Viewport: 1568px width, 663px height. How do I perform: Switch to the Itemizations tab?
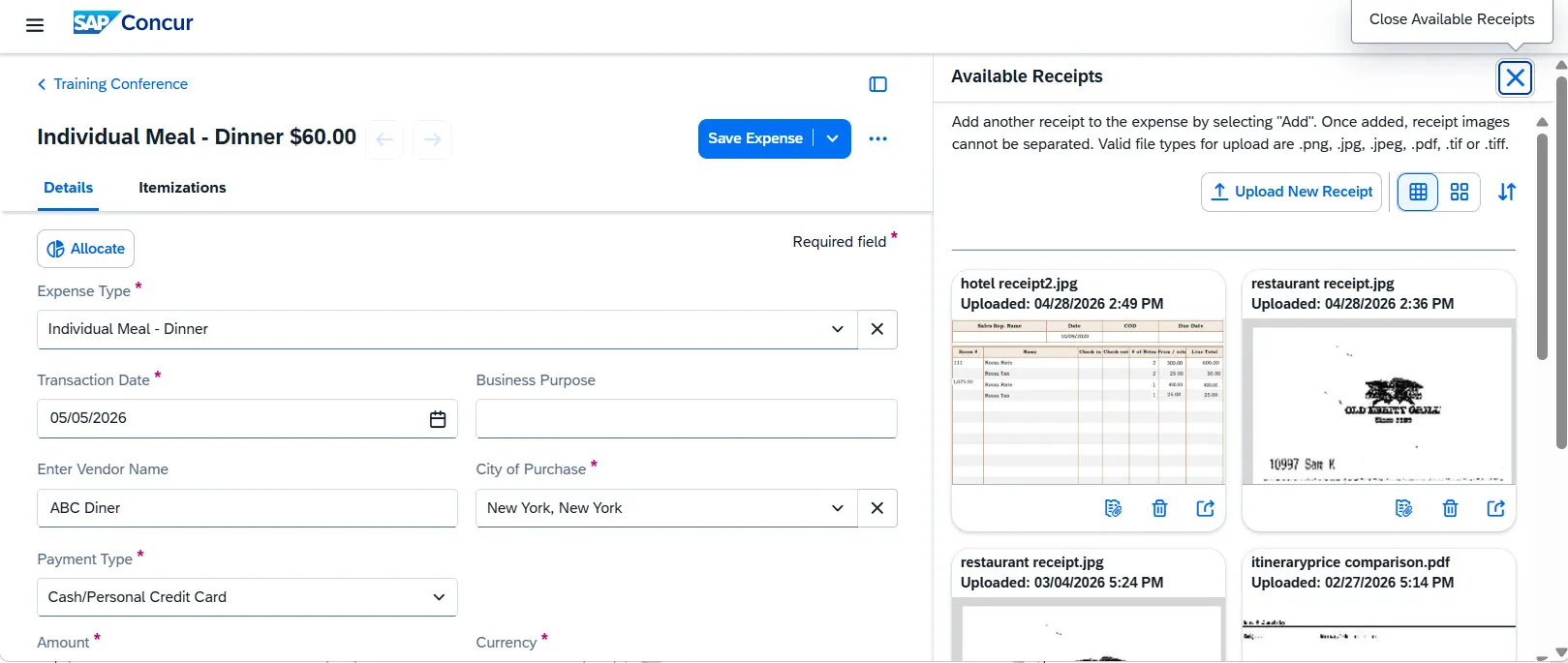pyautogui.click(x=182, y=188)
